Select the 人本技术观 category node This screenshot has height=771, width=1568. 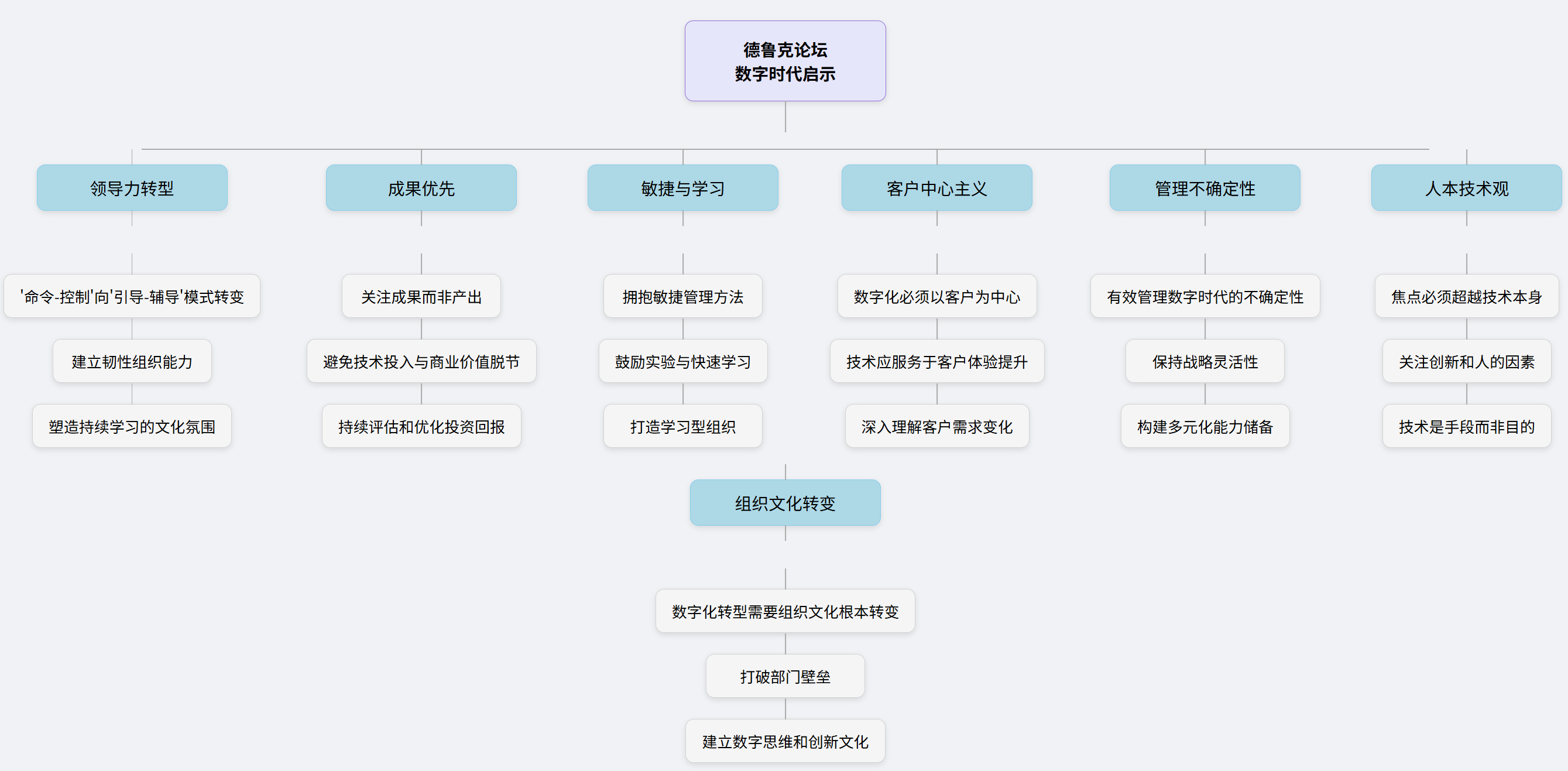click(x=1466, y=188)
